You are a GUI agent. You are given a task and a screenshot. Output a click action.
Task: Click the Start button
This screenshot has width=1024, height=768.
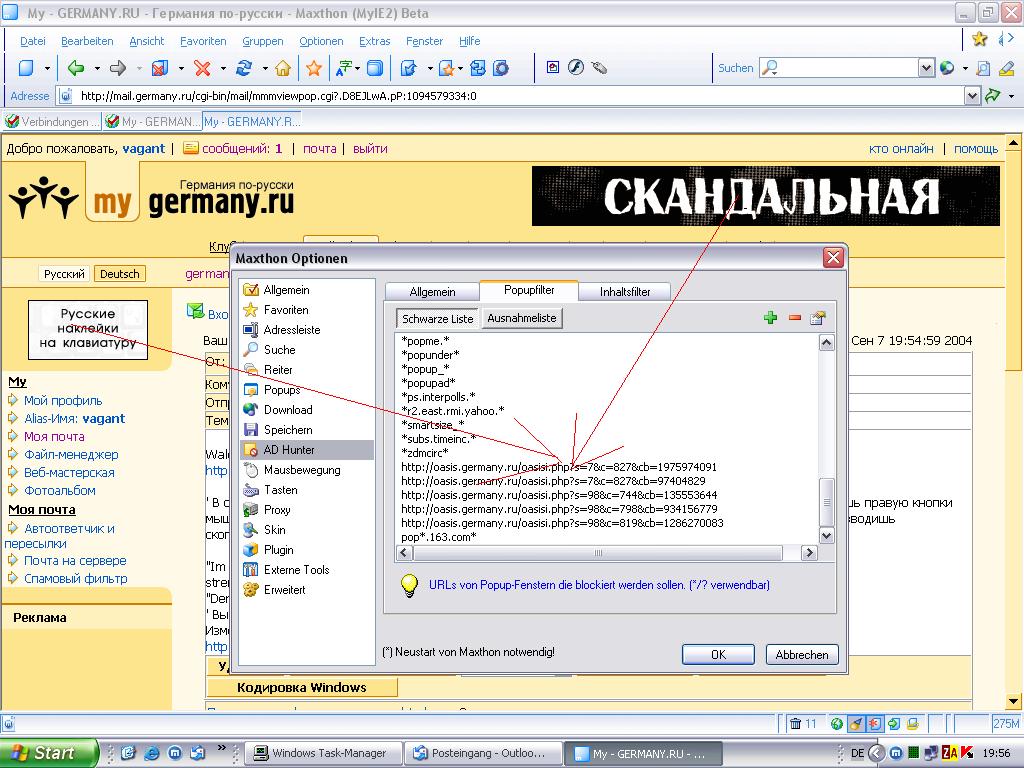point(48,753)
